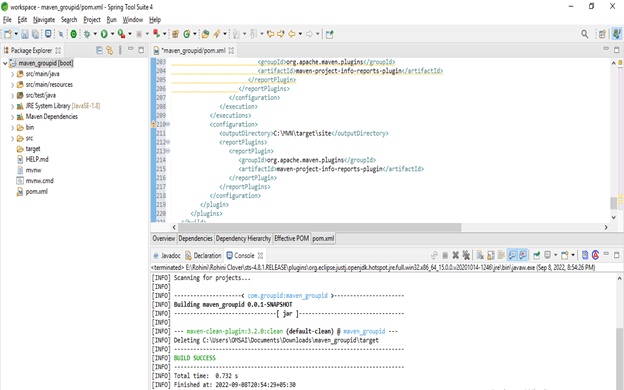624x390 pixels.
Task: Maximize the editor area
Action: (616, 50)
